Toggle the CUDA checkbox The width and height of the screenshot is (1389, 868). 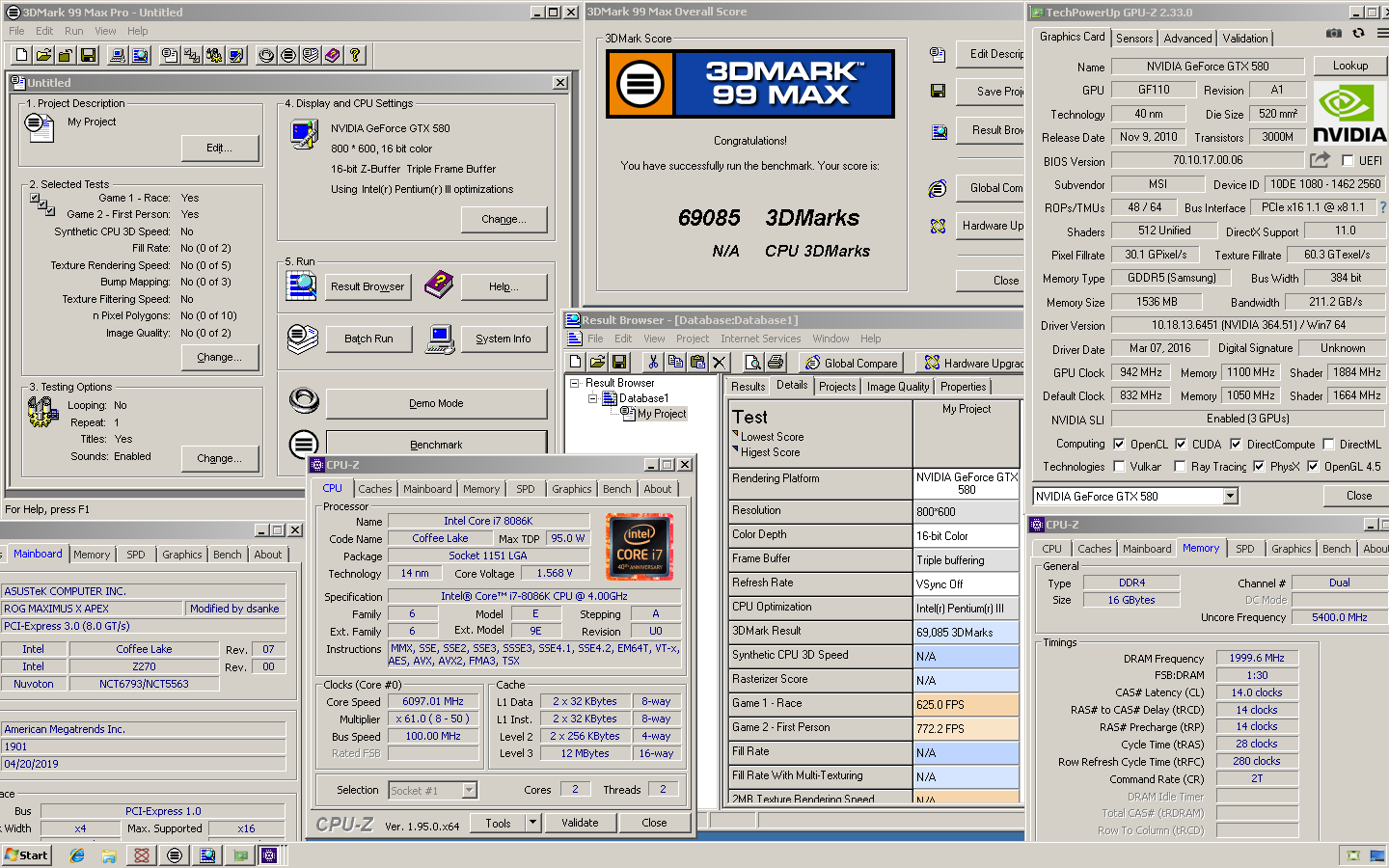coord(1181,445)
